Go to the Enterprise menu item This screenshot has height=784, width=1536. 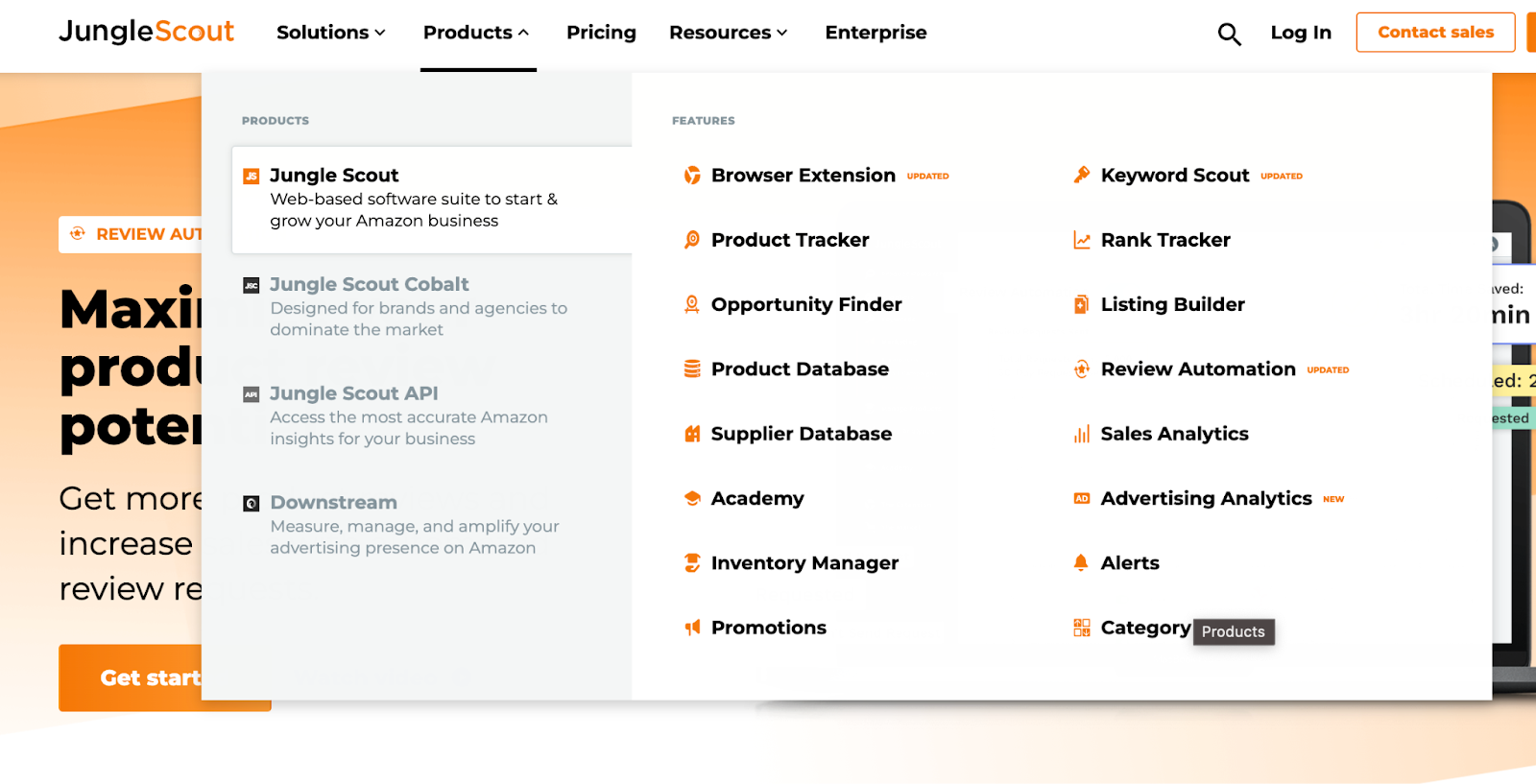coord(876,33)
